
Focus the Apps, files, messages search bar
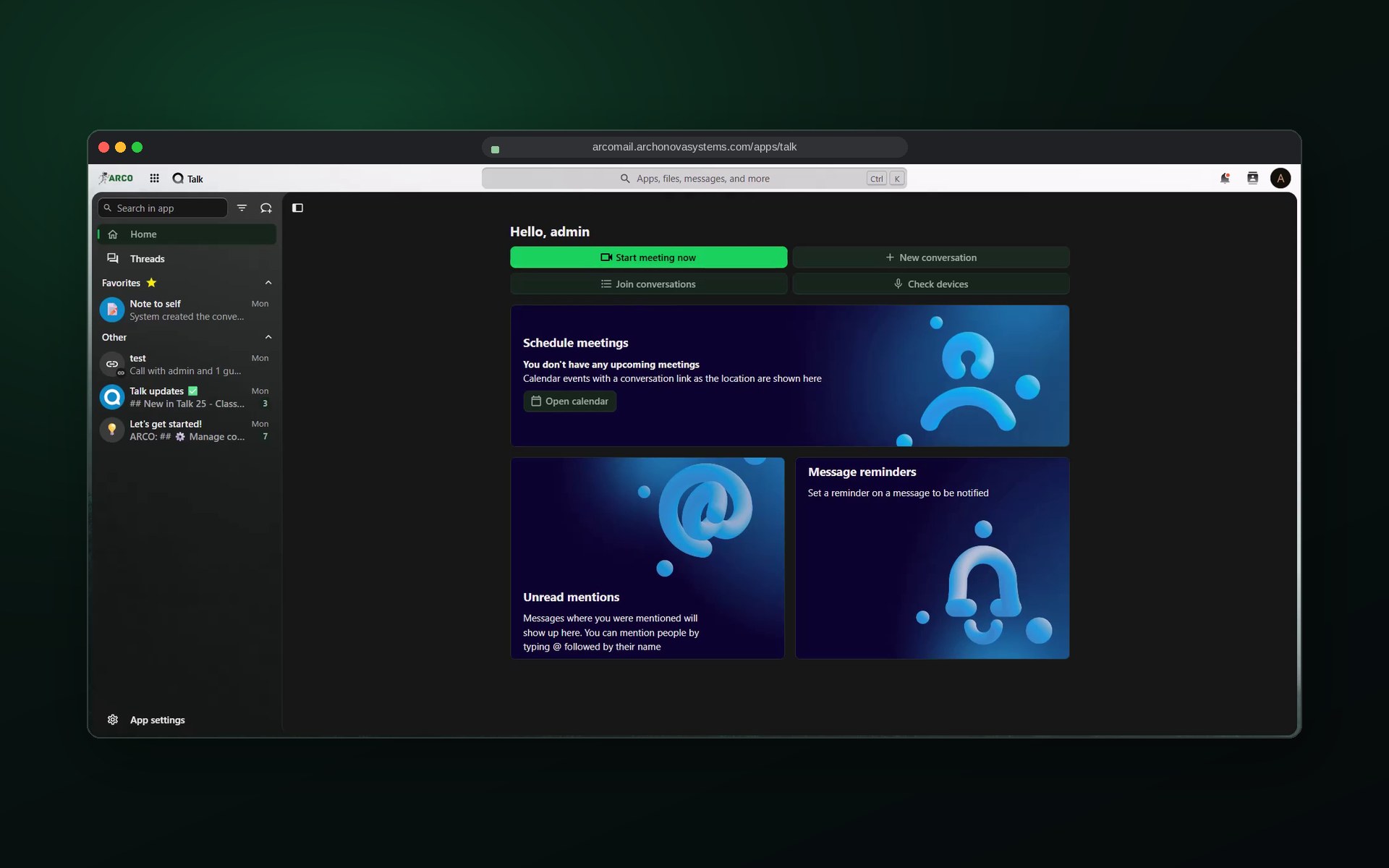click(694, 179)
